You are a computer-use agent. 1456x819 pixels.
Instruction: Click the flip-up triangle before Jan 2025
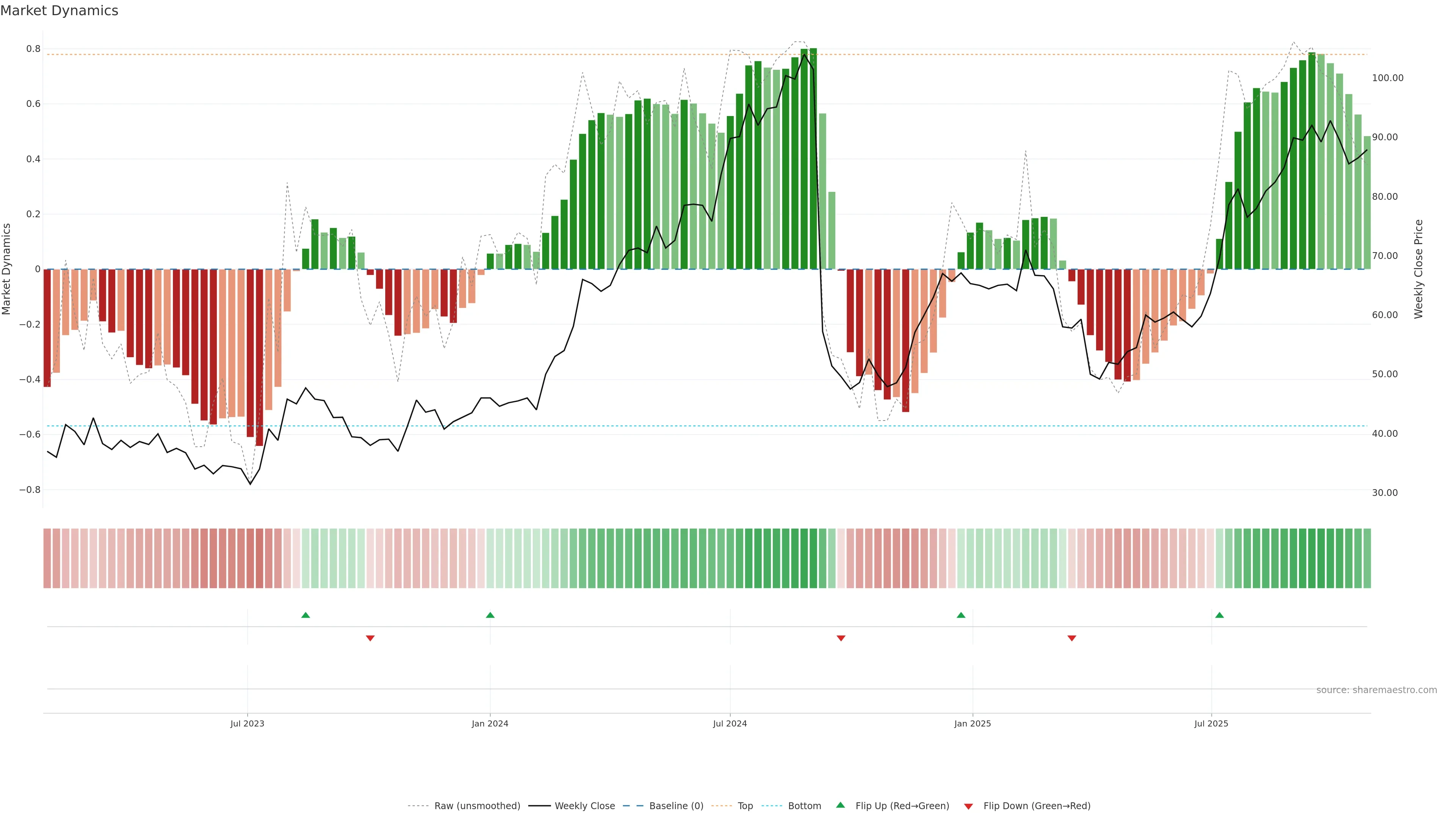point(961,615)
